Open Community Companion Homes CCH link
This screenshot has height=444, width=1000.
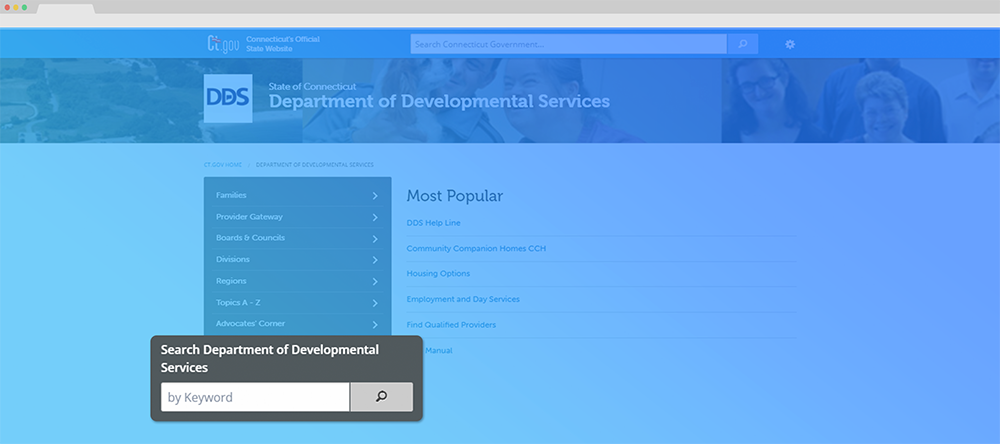[x=476, y=248]
